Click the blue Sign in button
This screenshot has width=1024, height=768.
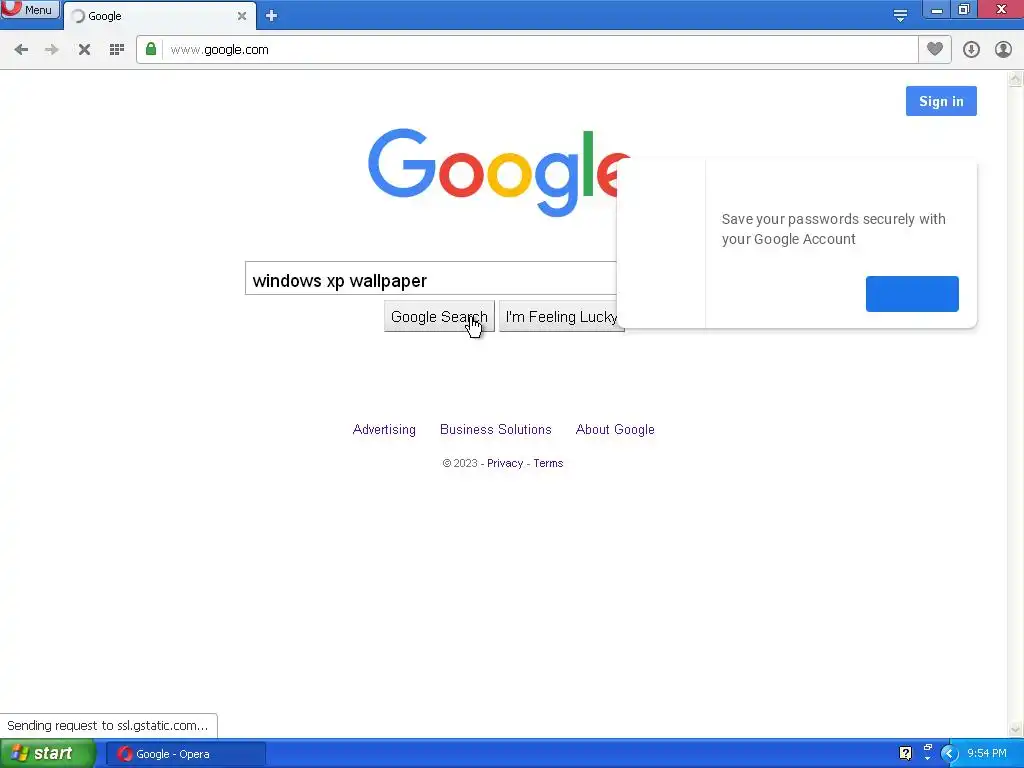[941, 101]
